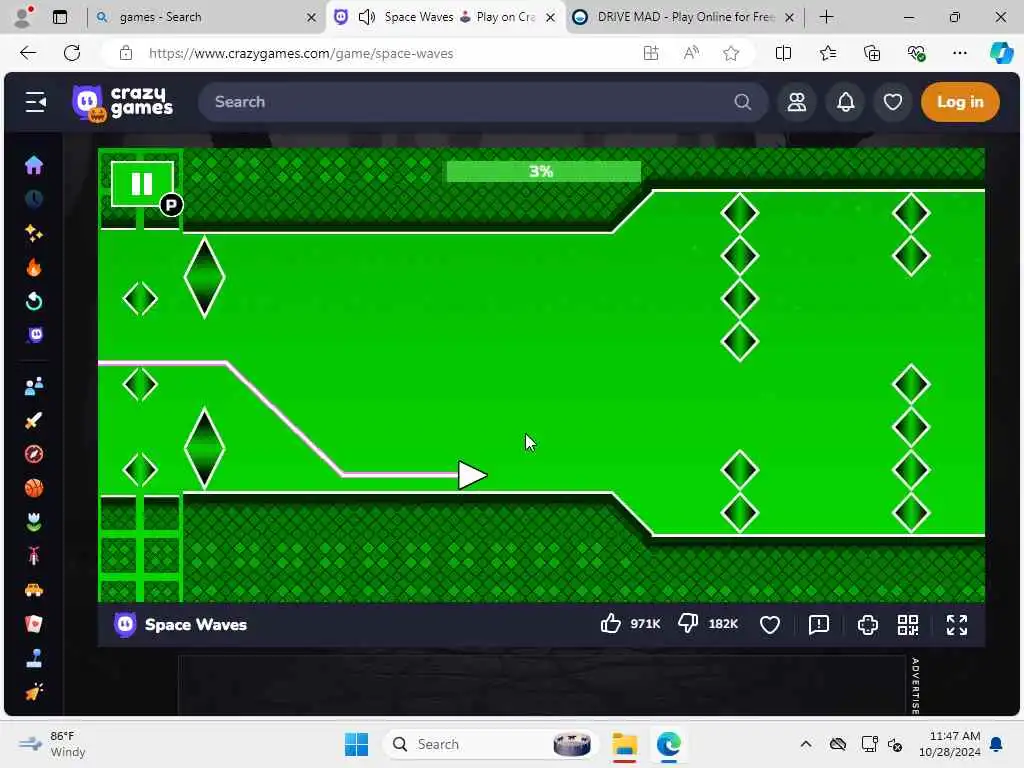This screenshot has width=1024, height=768.
Task: Open the Edge Collections panel
Action: (x=872, y=53)
